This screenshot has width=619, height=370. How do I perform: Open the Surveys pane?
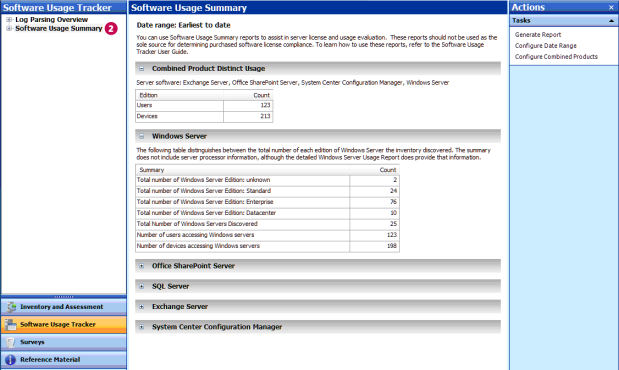64,342
